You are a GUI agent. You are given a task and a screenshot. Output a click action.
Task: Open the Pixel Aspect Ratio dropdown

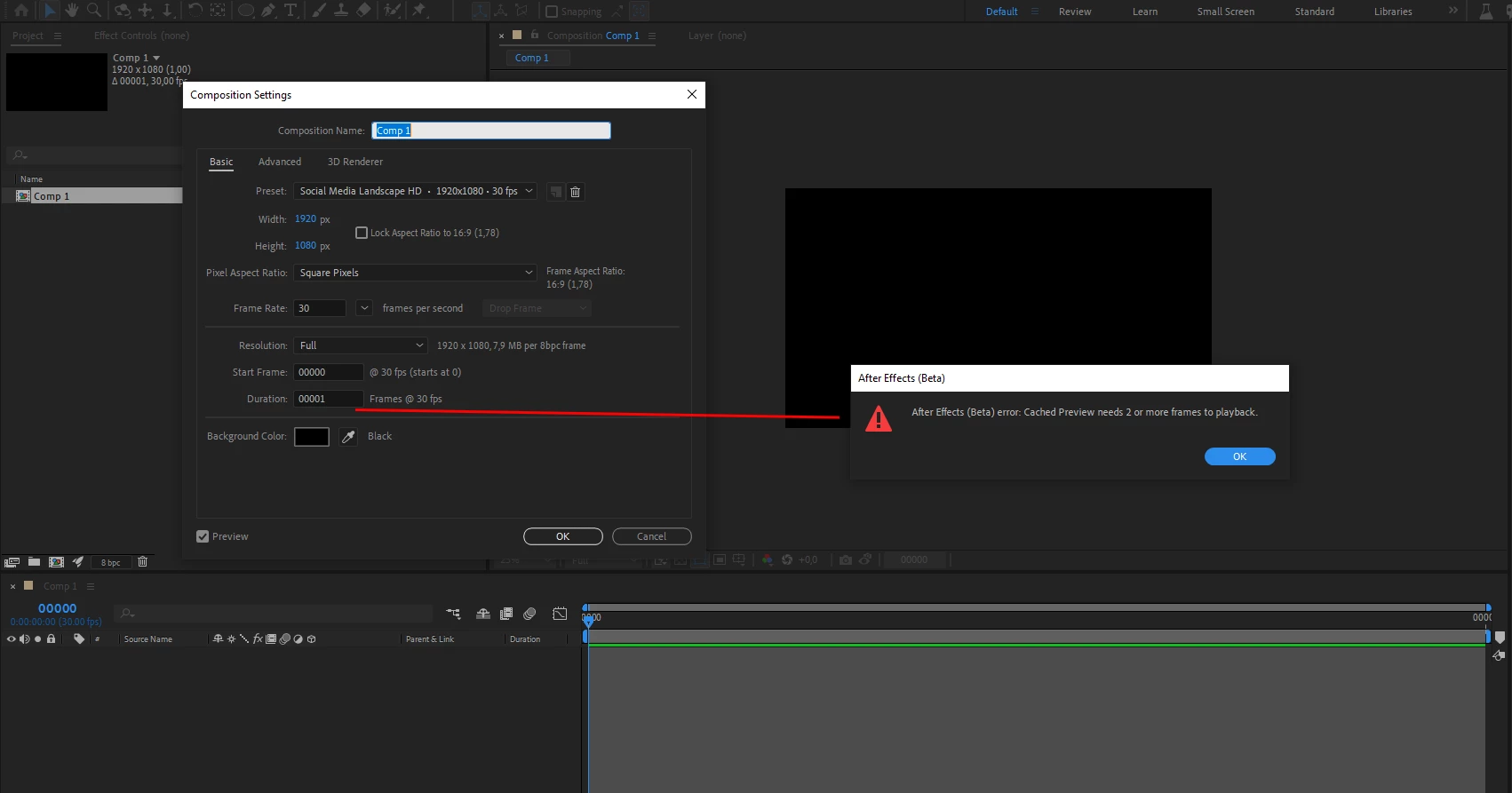tap(415, 273)
